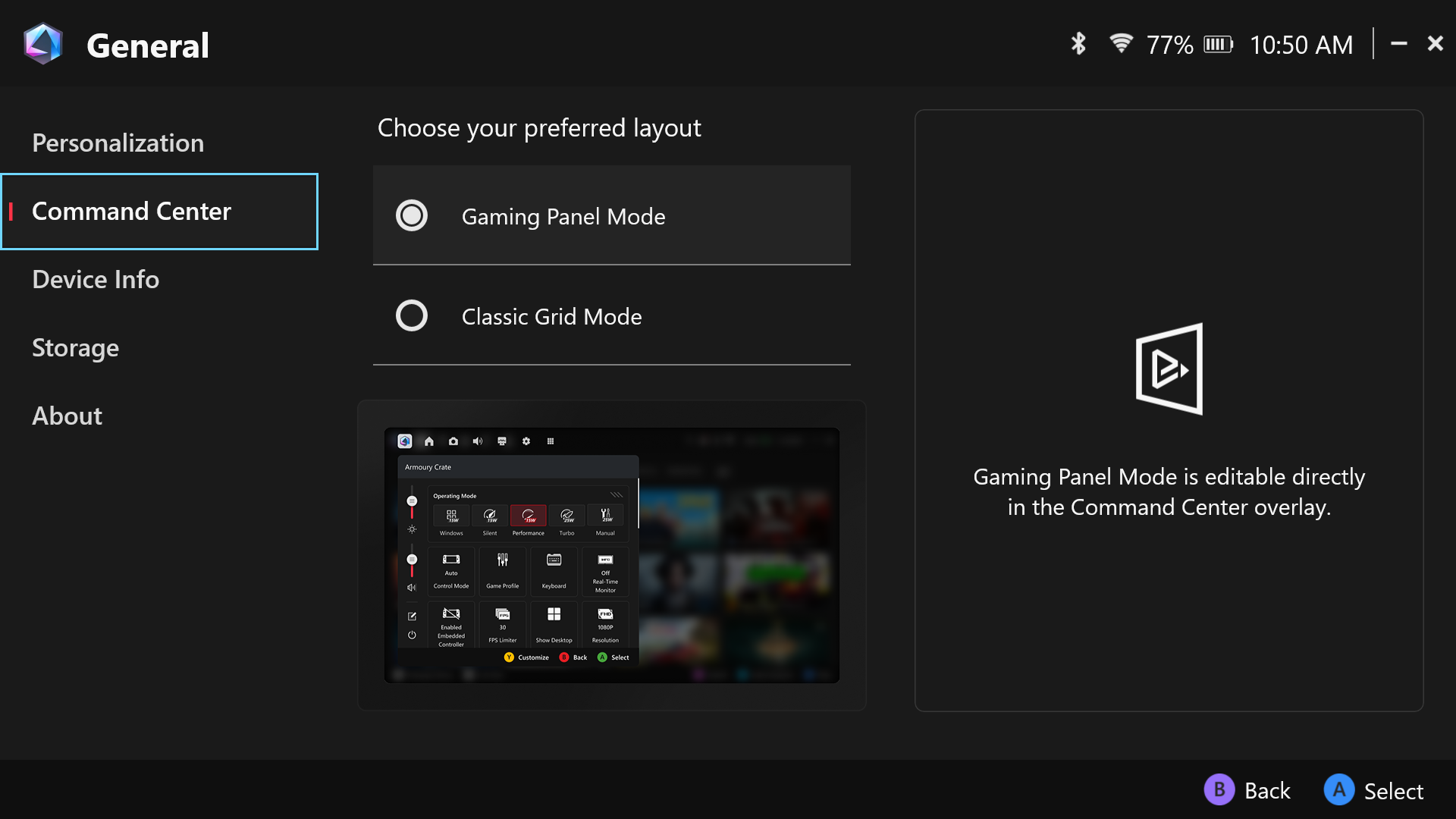Open the About section
This screenshot has height=819, width=1456.
tap(67, 416)
